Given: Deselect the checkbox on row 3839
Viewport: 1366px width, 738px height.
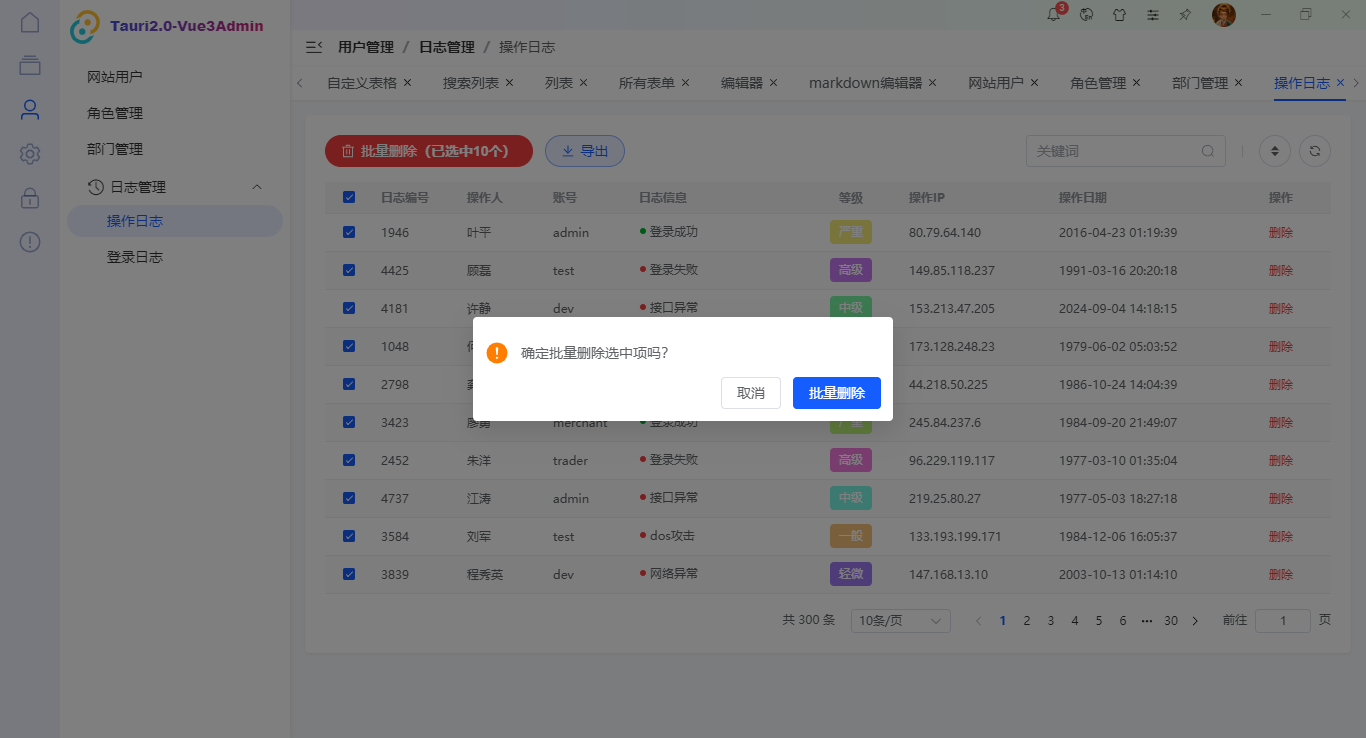Looking at the screenshot, I should 348,574.
